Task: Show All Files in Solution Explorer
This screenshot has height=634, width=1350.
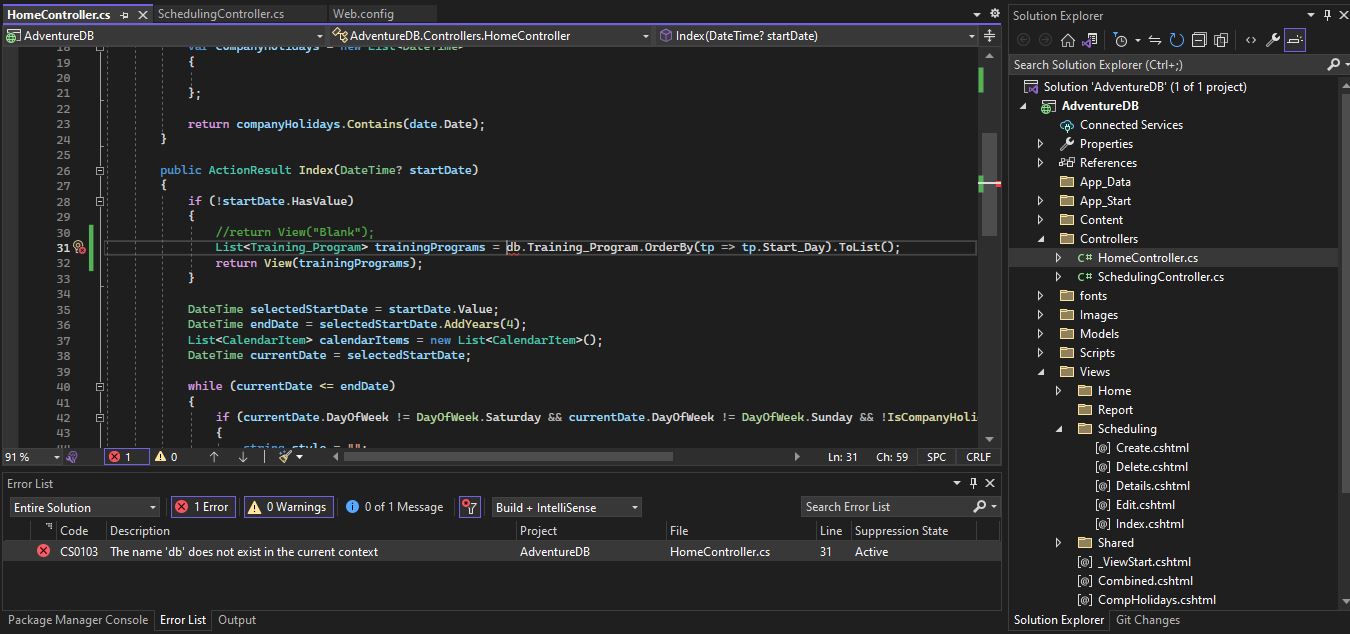Action: tap(1222, 40)
